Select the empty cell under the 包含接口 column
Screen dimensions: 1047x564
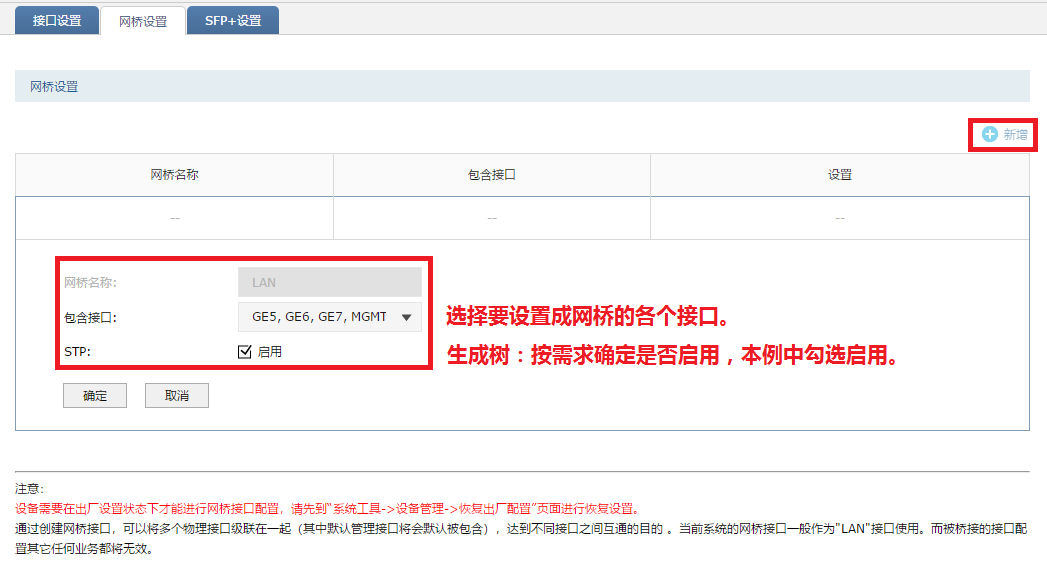point(492,218)
